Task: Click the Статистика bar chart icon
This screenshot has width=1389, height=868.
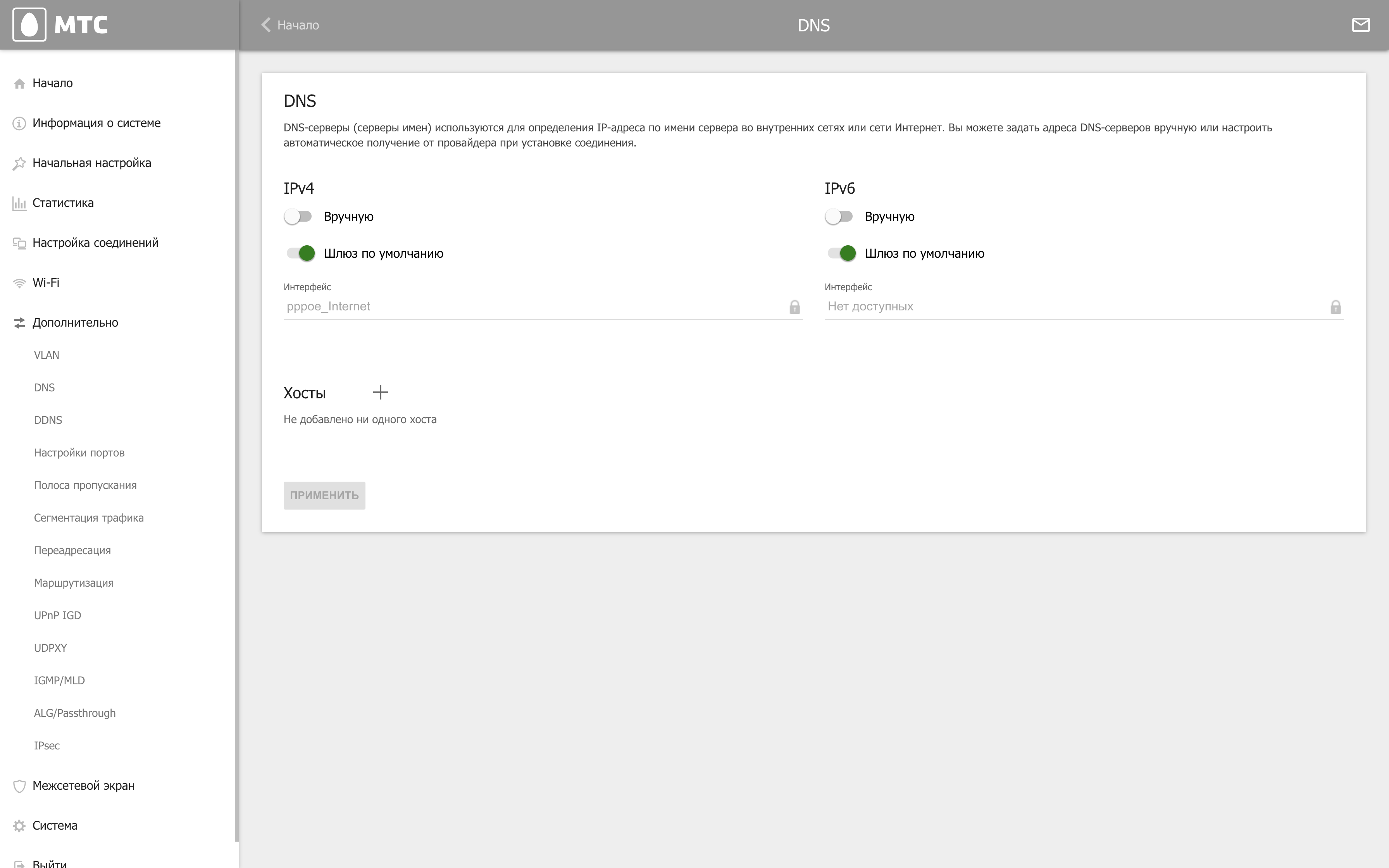Action: click(19, 203)
